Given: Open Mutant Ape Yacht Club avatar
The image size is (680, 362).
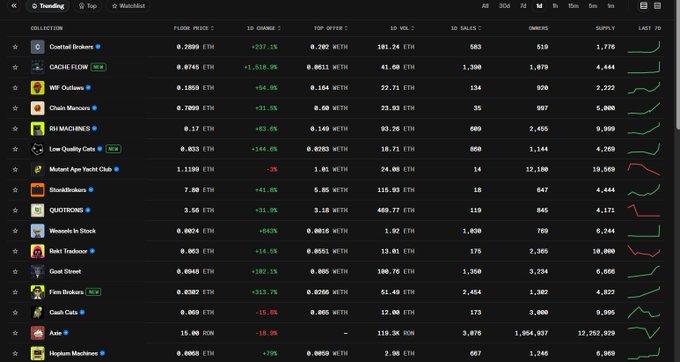Looking at the screenshot, I should point(38,170).
